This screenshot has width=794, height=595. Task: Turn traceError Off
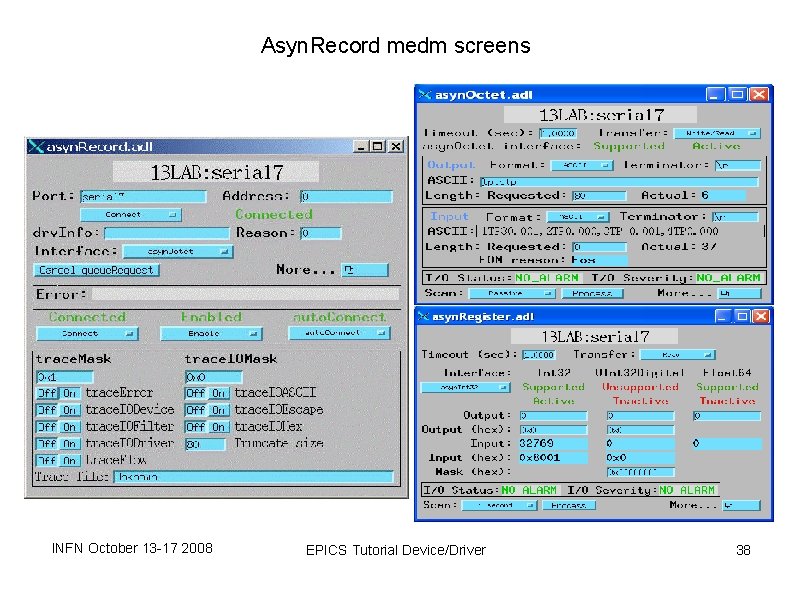48,393
